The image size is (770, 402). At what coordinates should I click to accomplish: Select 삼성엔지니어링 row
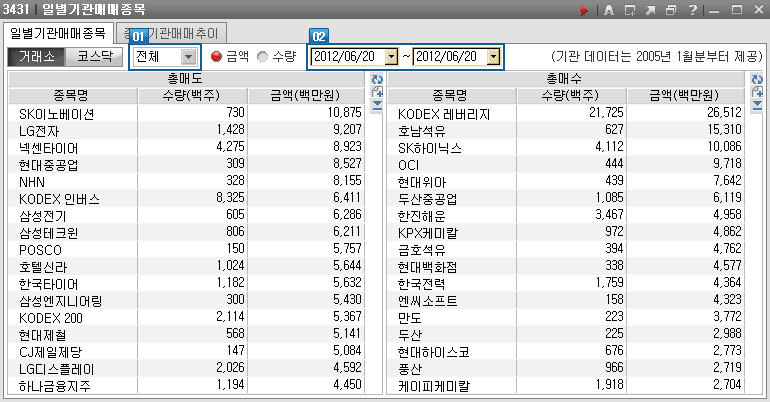click(187, 300)
